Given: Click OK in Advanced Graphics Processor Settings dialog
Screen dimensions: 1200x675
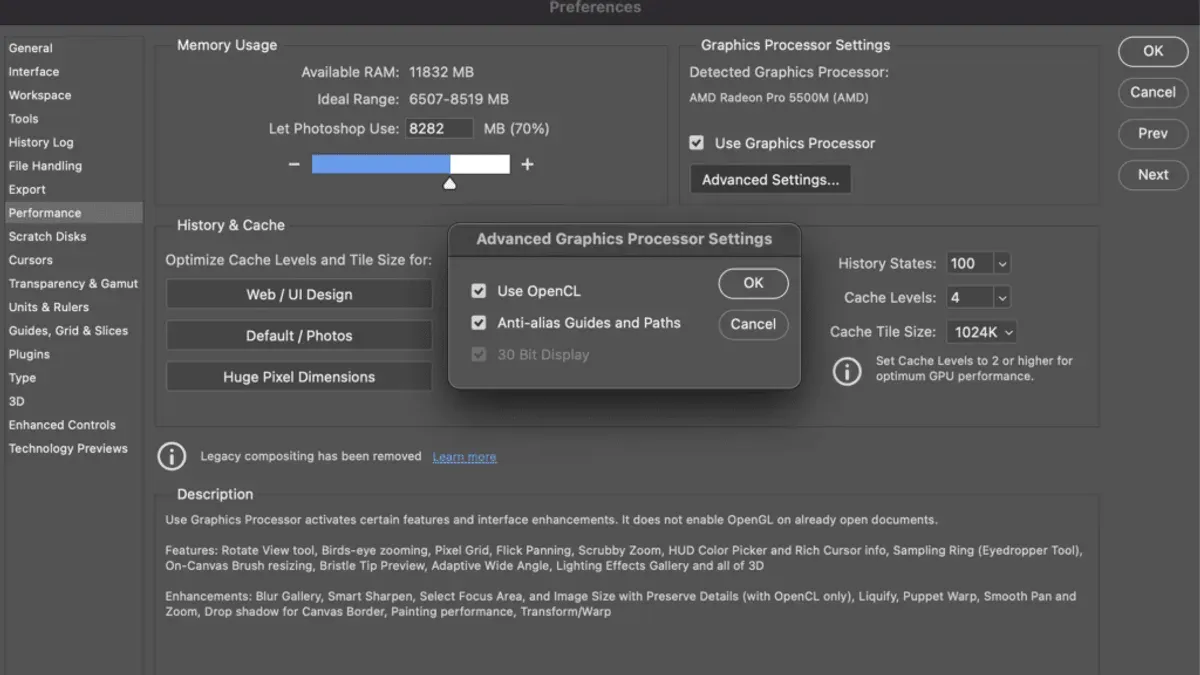Looking at the screenshot, I should (x=753, y=283).
